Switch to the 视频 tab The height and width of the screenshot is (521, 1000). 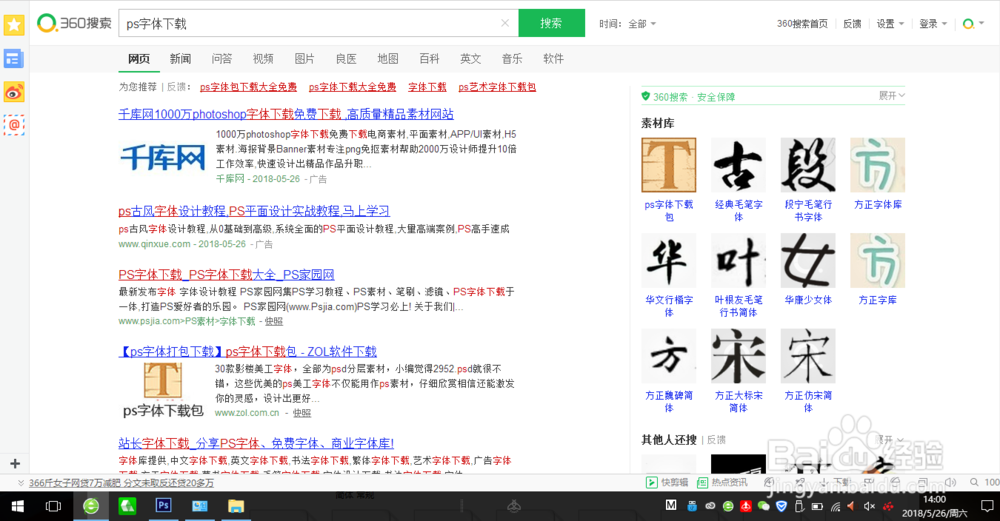263,59
